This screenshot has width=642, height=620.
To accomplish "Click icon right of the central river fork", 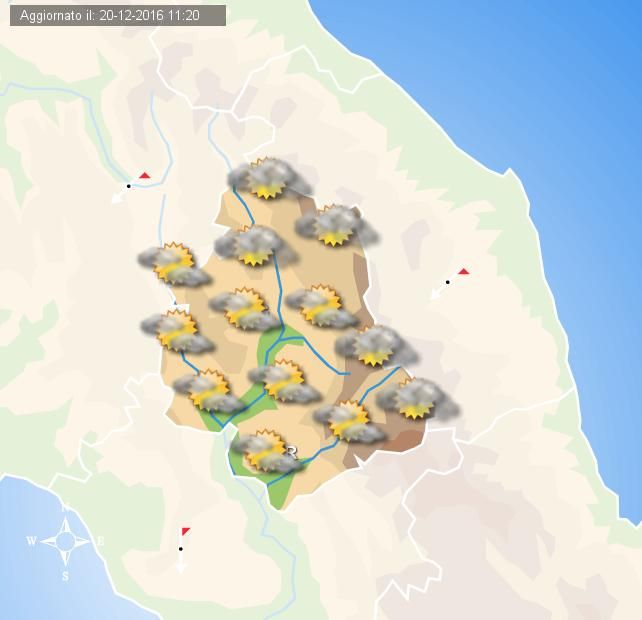I will point(320,306).
